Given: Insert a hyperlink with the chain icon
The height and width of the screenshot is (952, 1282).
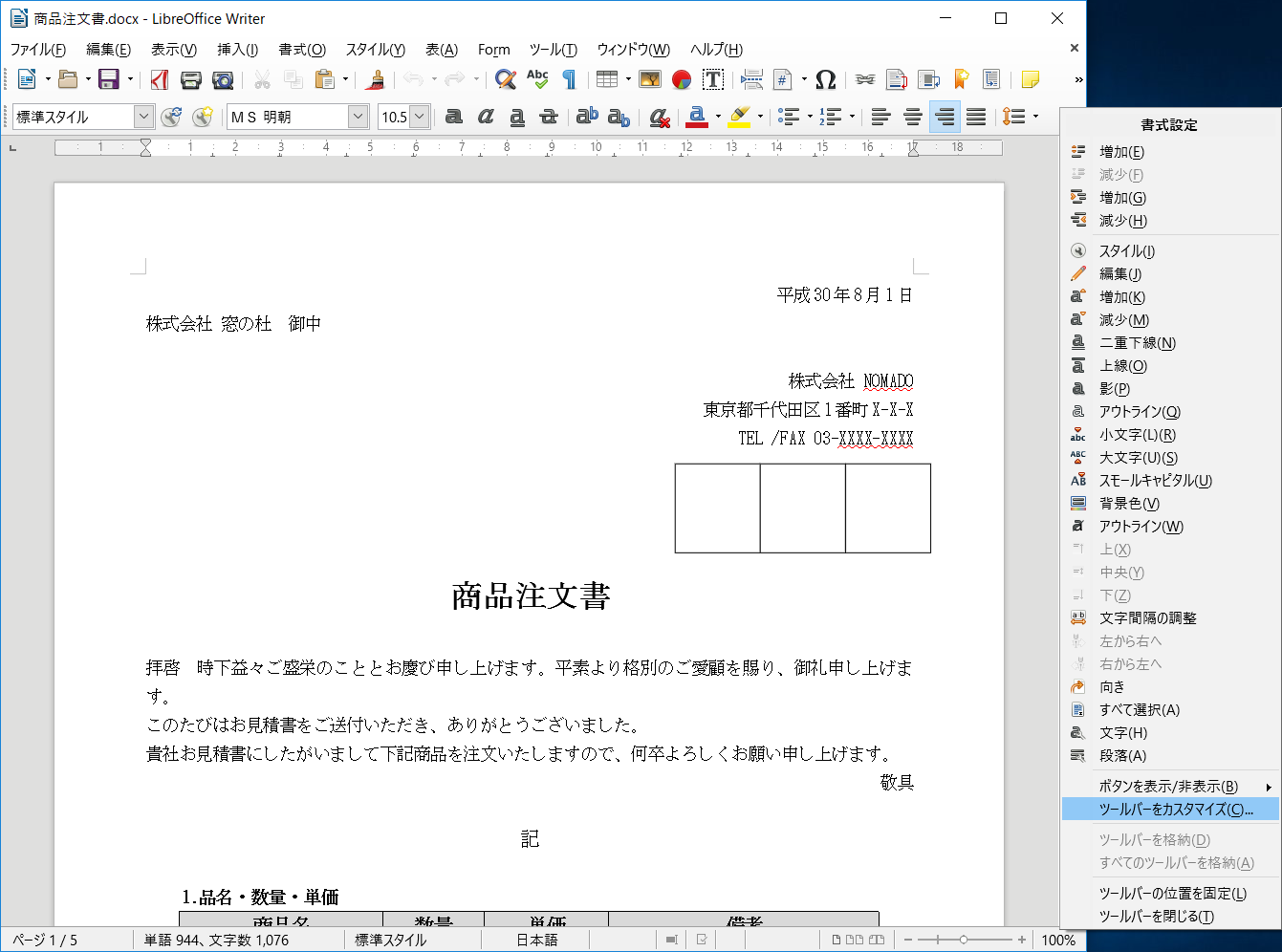Looking at the screenshot, I should pos(865,79).
